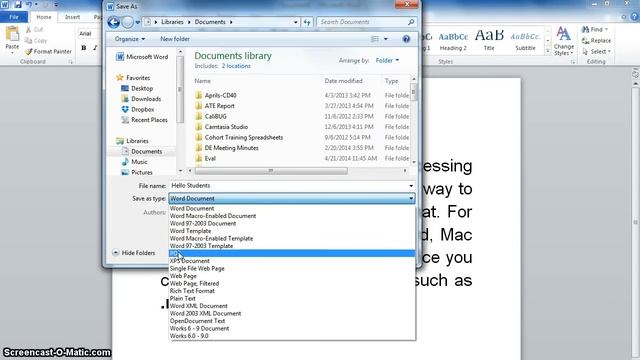Click Hide Folders button
Image resolution: width=640 pixels, height=360 pixels.
(x=134, y=253)
